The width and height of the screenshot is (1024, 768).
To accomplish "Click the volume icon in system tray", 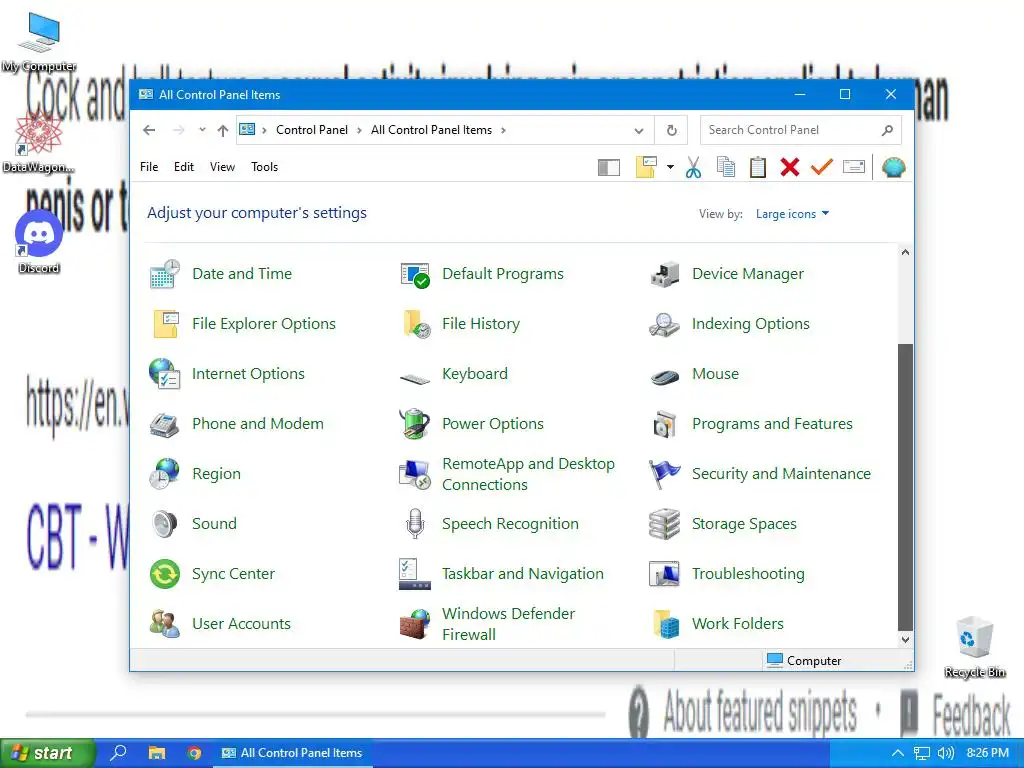I will pyautogui.click(x=946, y=753).
